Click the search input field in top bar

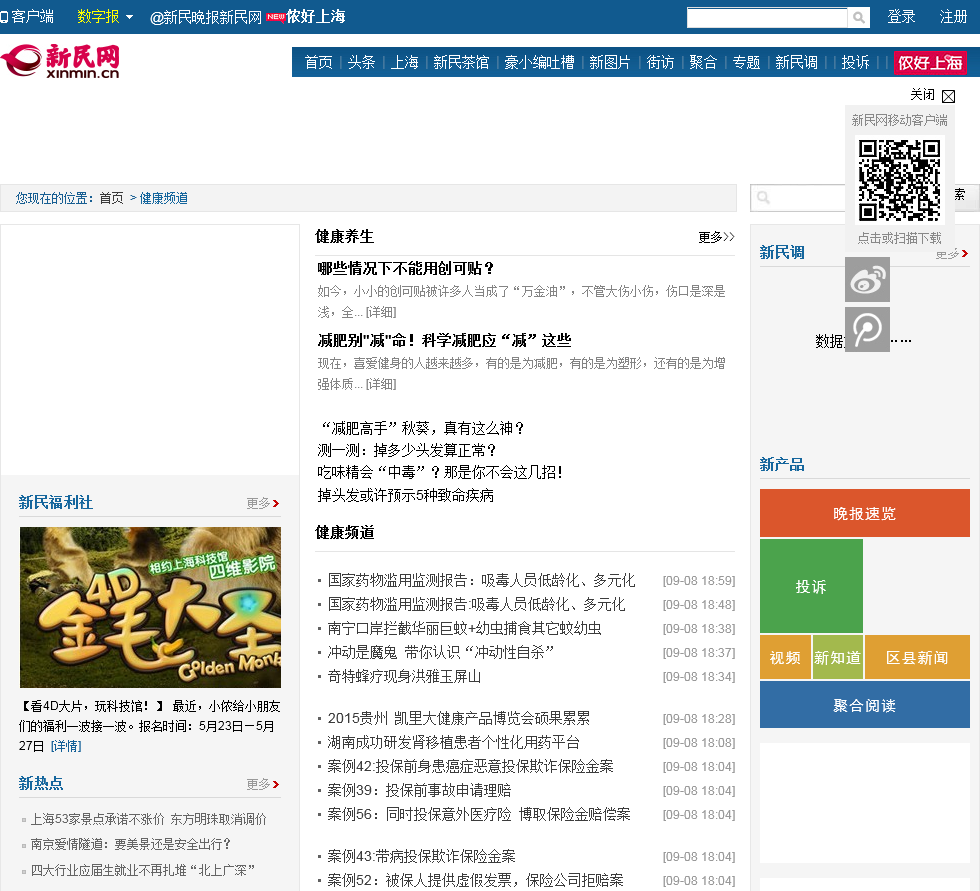point(766,18)
